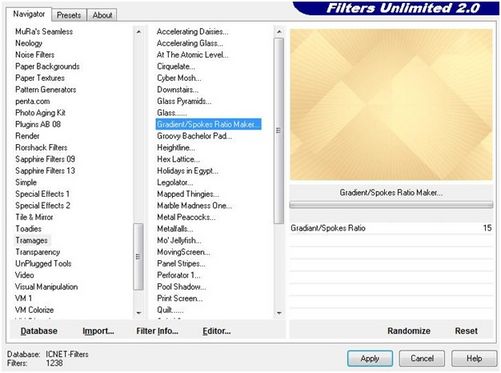Randomize the filter settings

pyautogui.click(x=409, y=331)
